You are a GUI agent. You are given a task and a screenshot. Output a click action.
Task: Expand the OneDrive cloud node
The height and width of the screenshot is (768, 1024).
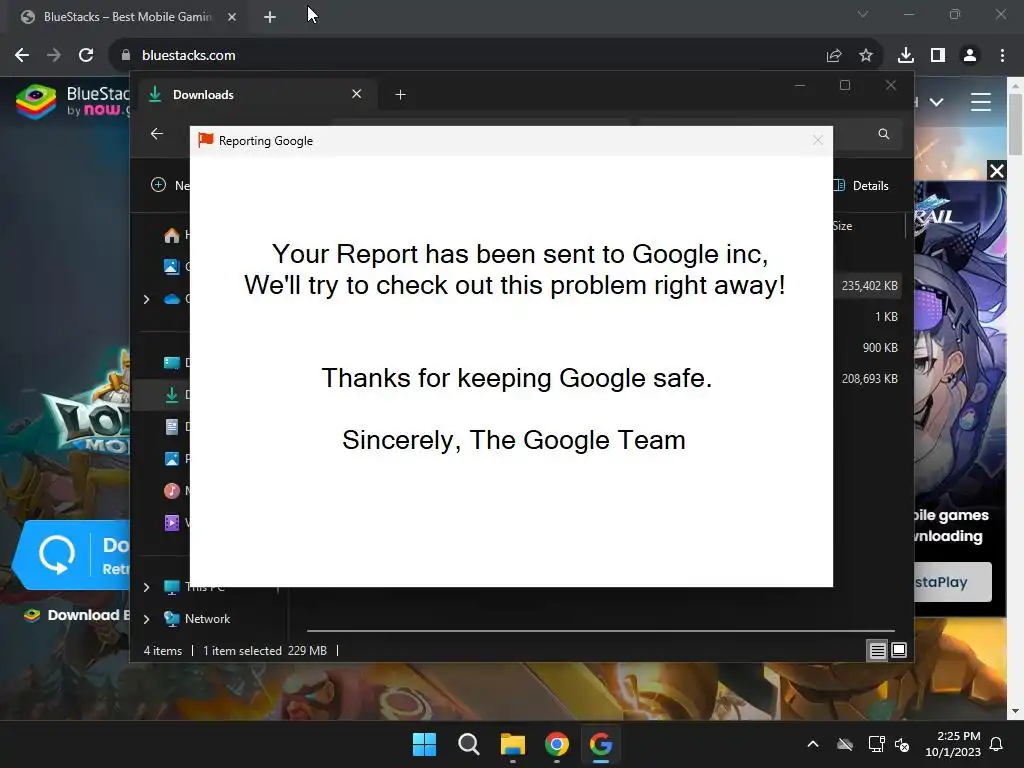click(146, 299)
